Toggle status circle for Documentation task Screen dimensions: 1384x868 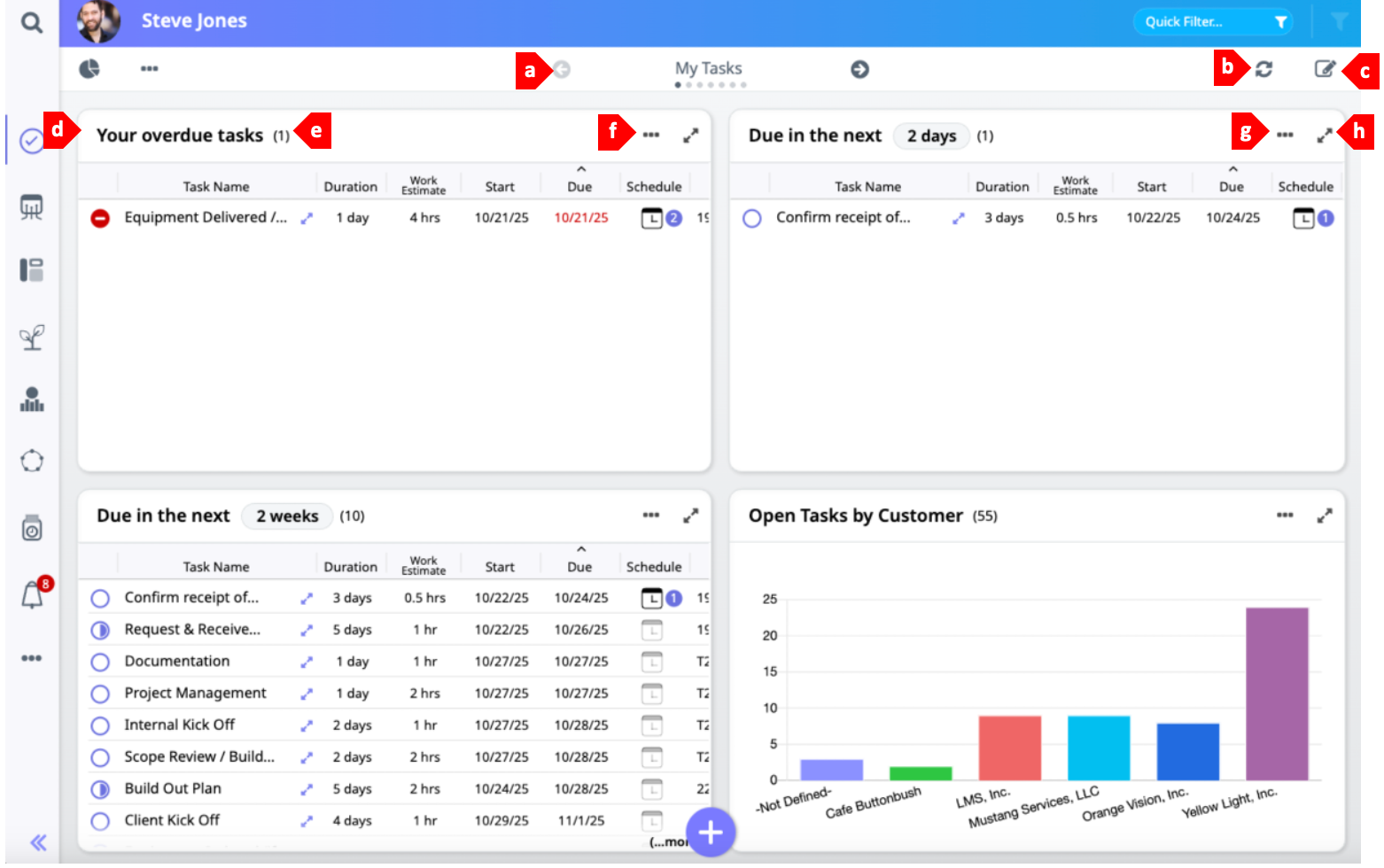100,663
